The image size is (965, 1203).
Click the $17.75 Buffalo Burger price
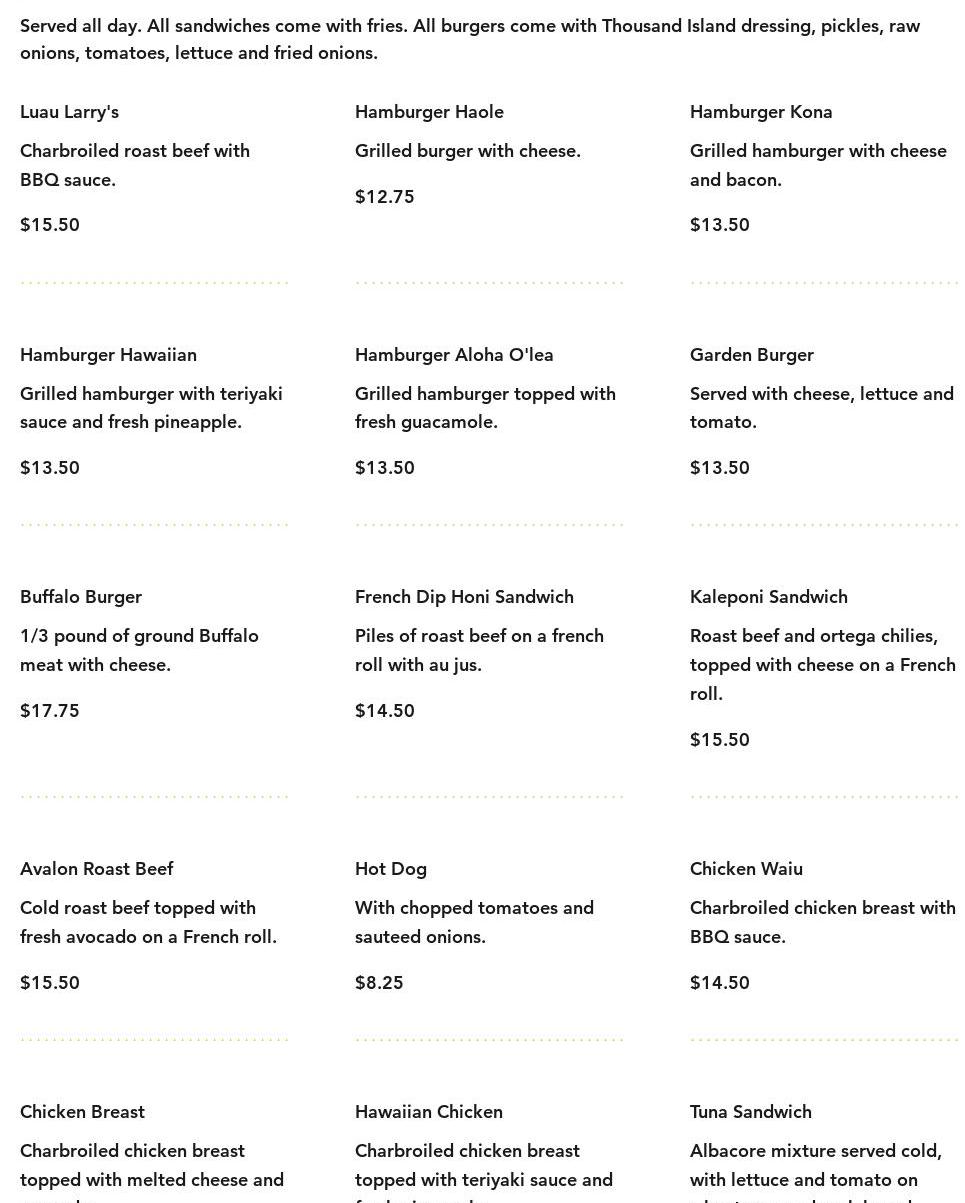49,711
